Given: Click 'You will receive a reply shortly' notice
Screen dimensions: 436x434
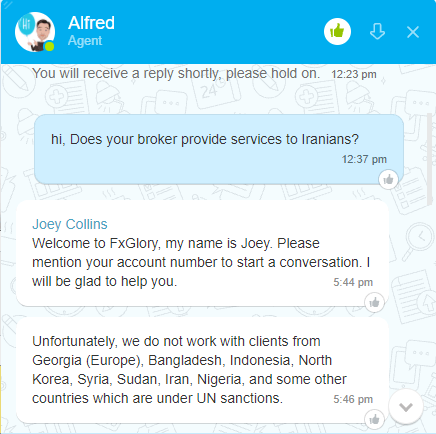Looking at the screenshot, I should 176,73.
